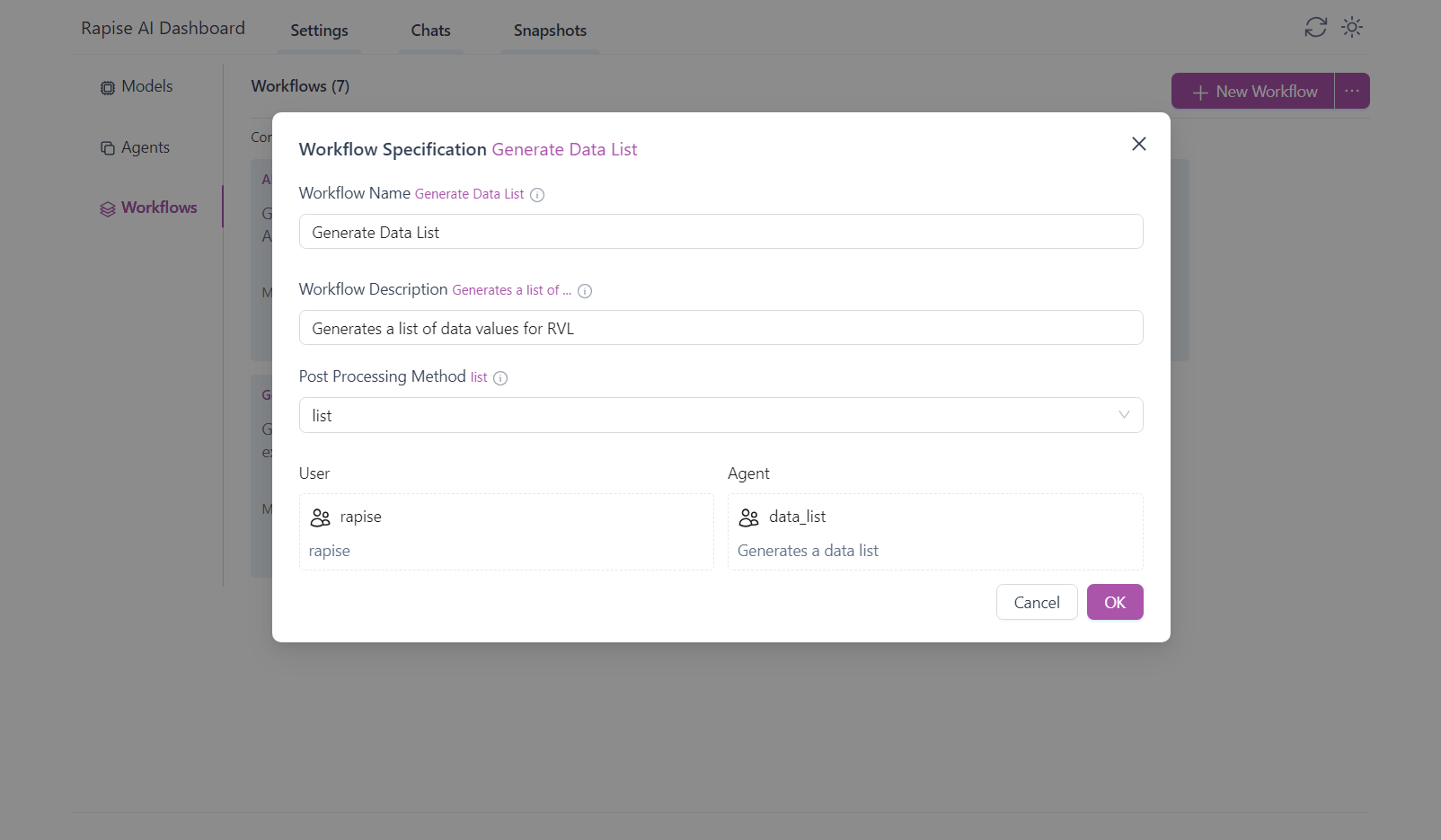Open the Snapshots tab
Image resolution: width=1441 pixels, height=840 pixels.
(550, 31)
